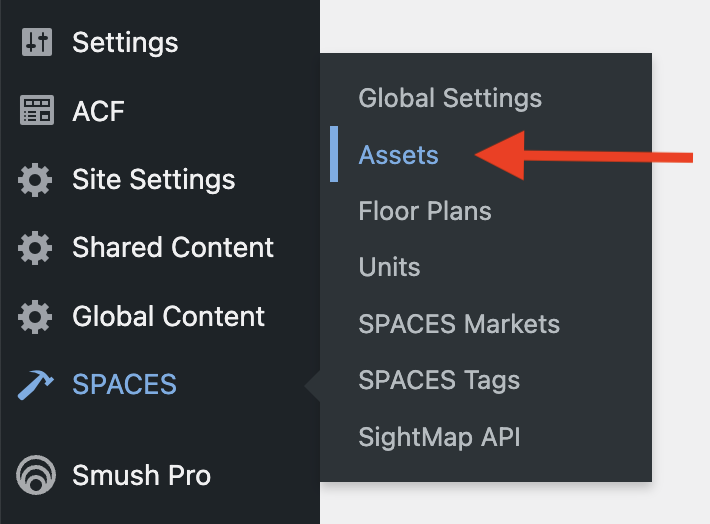
Task: Click the Settings sliders icon
Action: (x=37, y=42)
